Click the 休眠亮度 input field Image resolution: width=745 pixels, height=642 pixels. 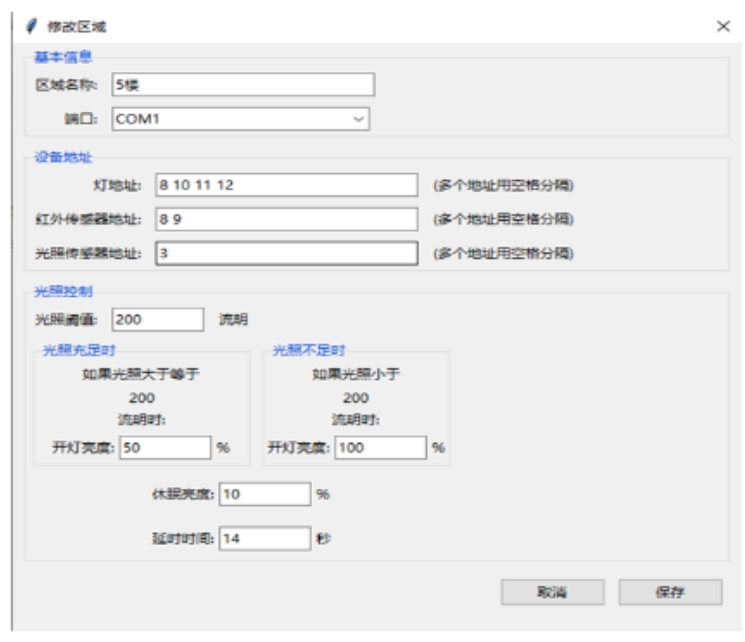point(265,494)
